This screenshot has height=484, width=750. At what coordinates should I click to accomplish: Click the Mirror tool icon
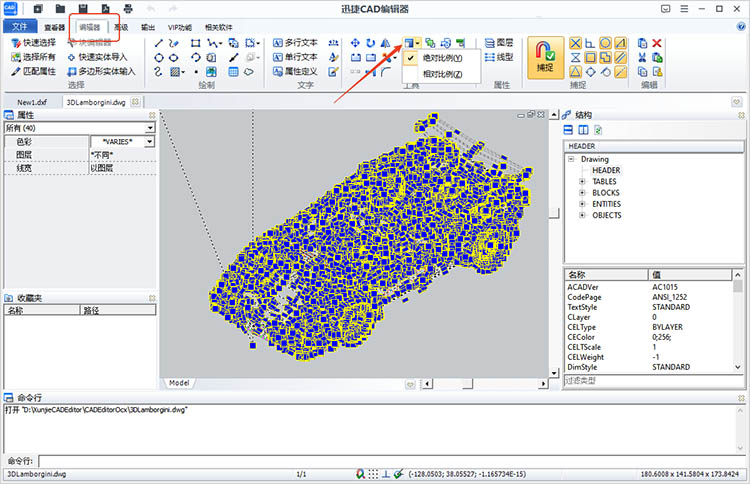point(386,44)
